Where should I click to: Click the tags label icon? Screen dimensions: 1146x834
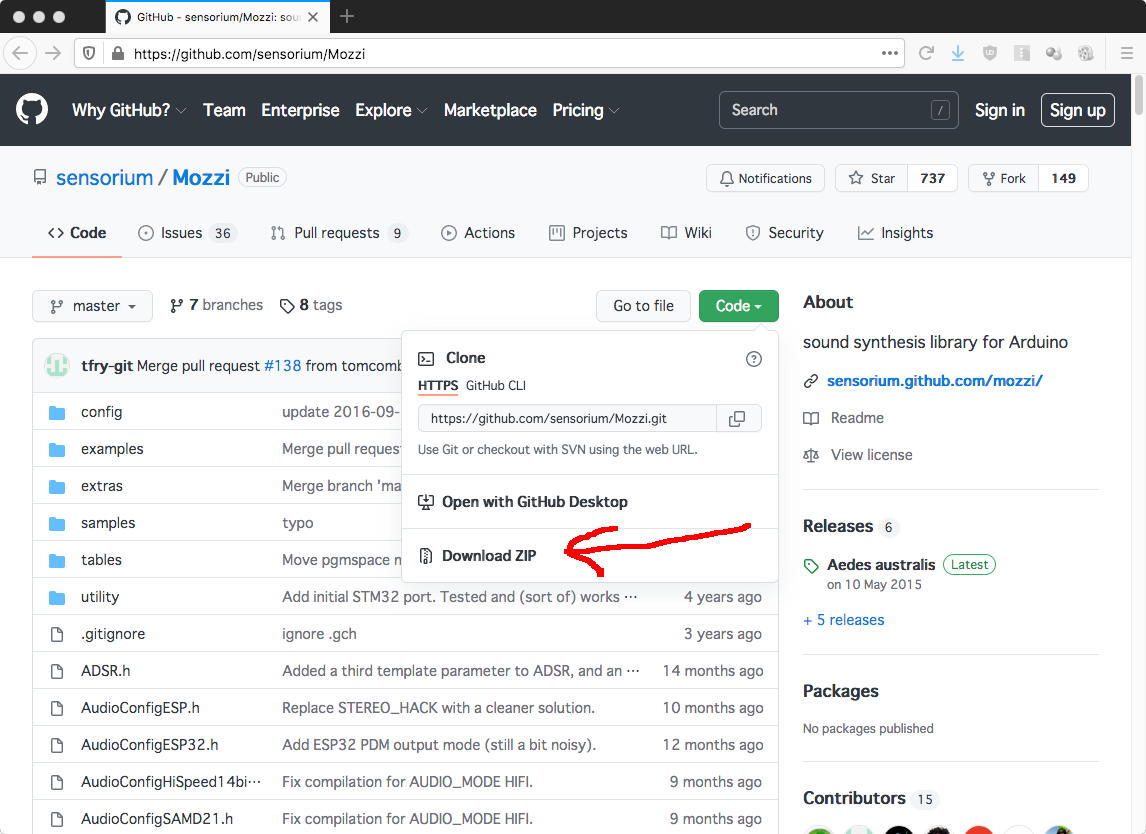(287, 306)
